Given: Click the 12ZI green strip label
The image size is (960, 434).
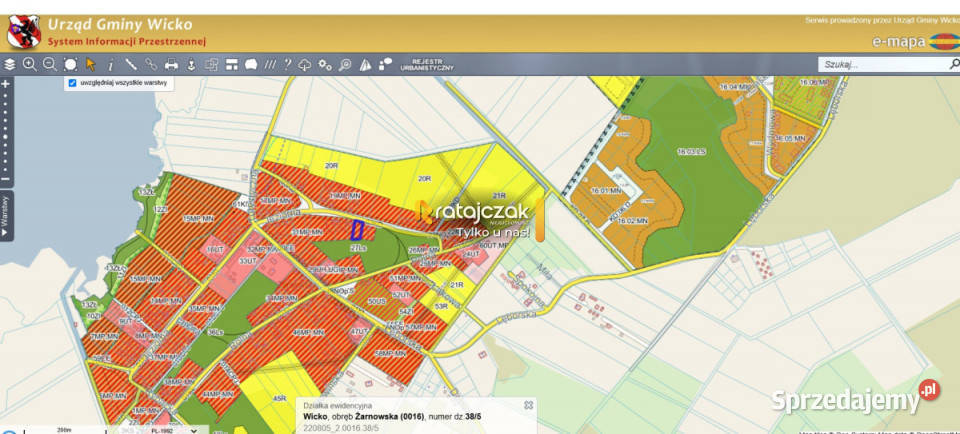Looking at the screenshot, I should point(160,209).
